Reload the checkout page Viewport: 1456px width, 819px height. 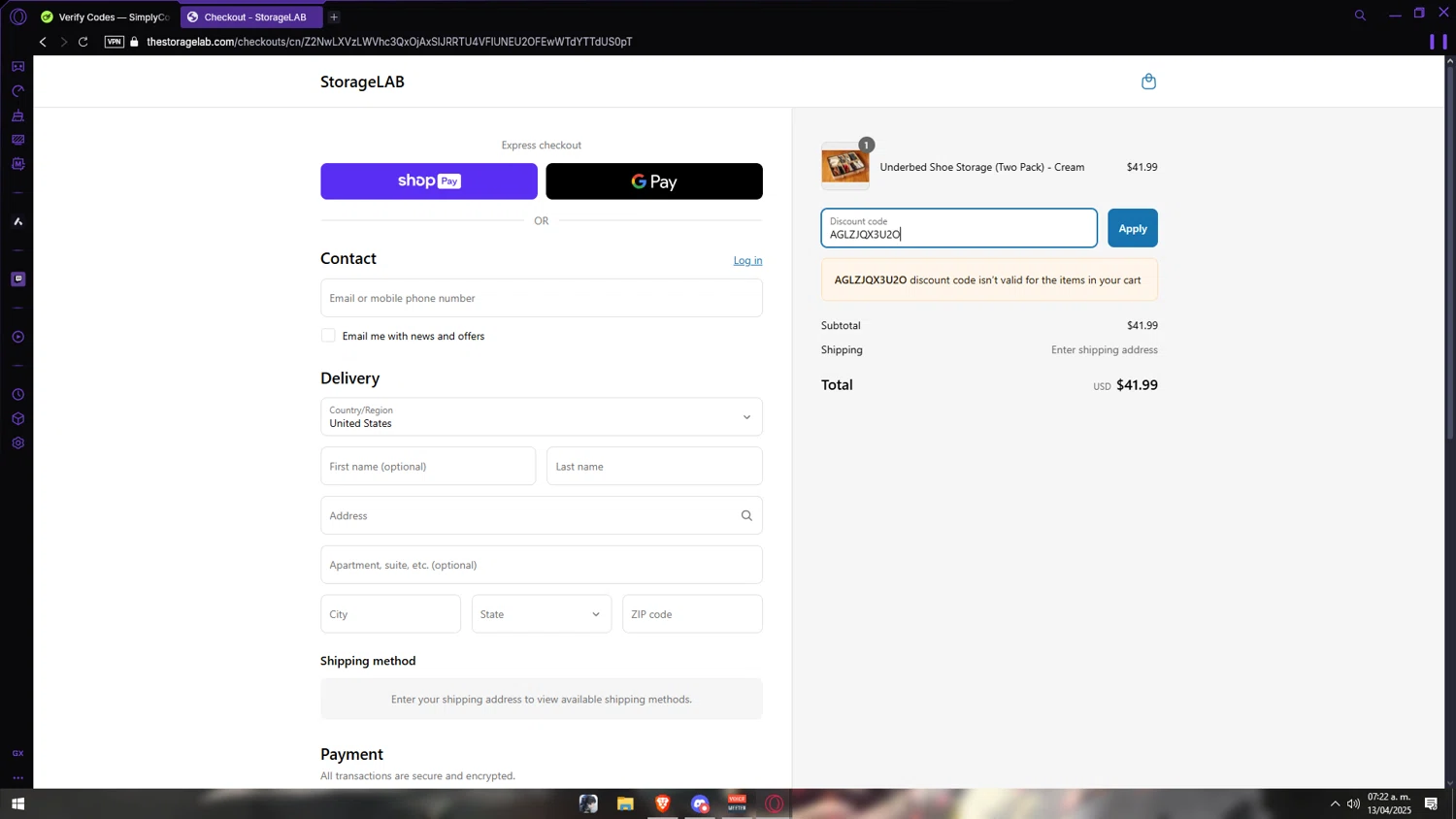[83, 42]
